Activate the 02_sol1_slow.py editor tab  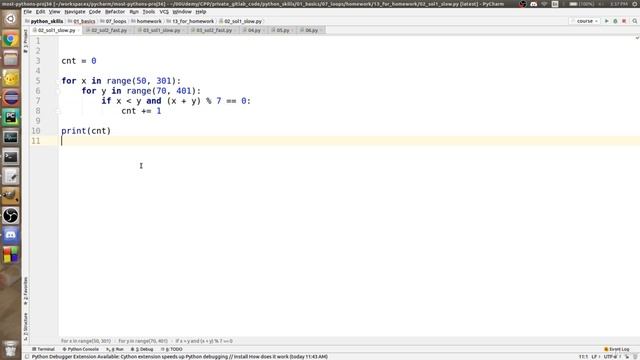pyautogui.click(x=56, y=30)
